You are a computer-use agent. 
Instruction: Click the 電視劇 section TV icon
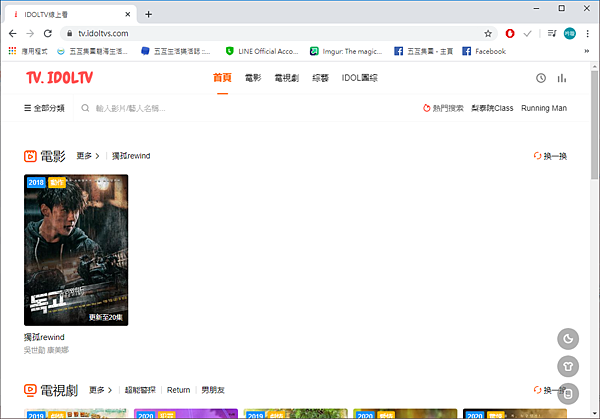point(30,390)
